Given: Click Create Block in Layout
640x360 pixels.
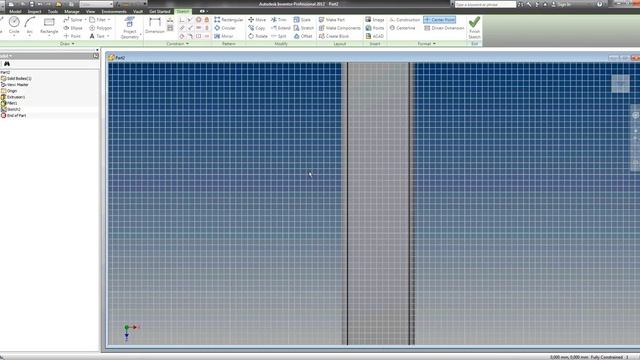Looking at the screenshot, I should [x=334, y=36].
